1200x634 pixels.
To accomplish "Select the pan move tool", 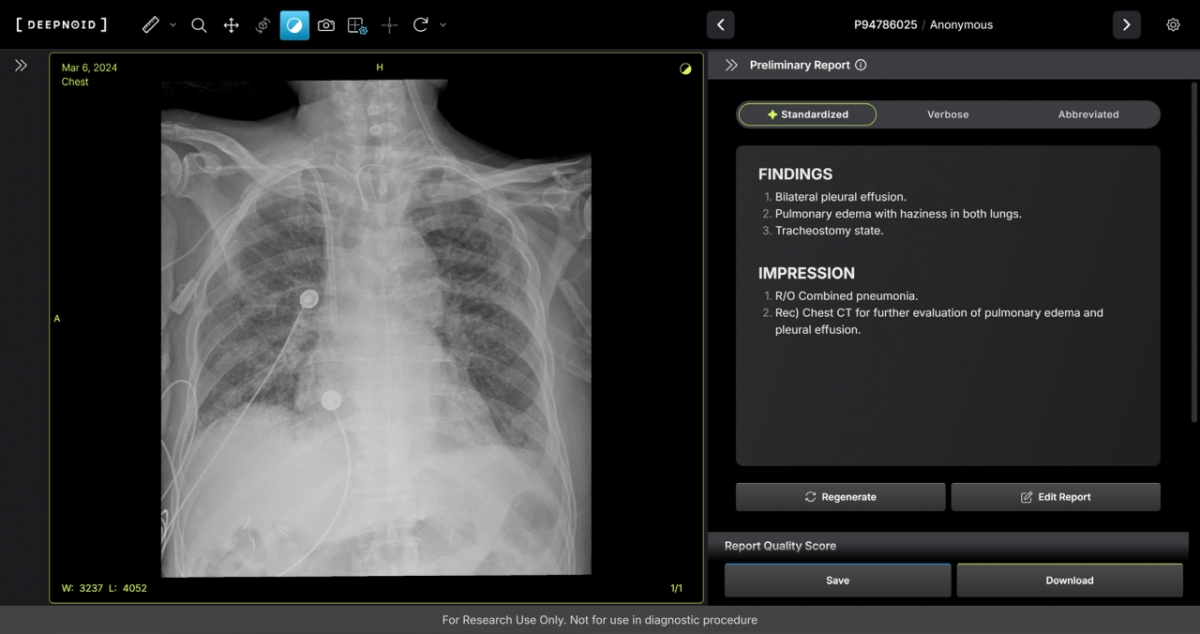I will click(231, 25).
